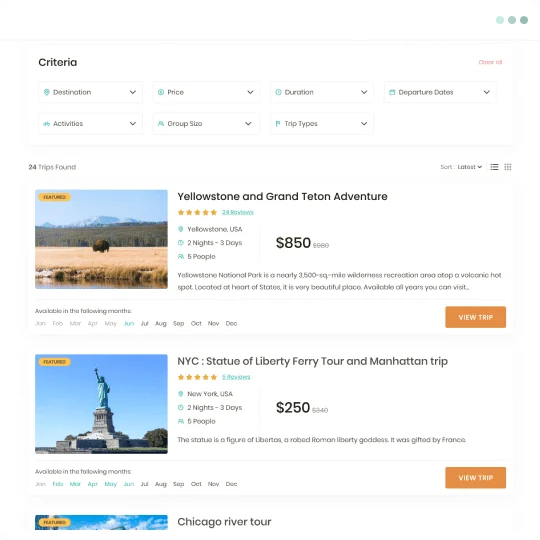Click the Group Size people icon
This screenshot has height=540, width=540.
(161, 123)
